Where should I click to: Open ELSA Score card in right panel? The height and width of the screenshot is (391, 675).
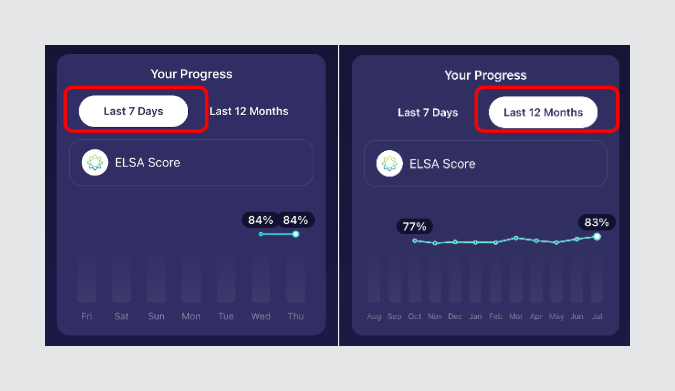pos(486,164)
